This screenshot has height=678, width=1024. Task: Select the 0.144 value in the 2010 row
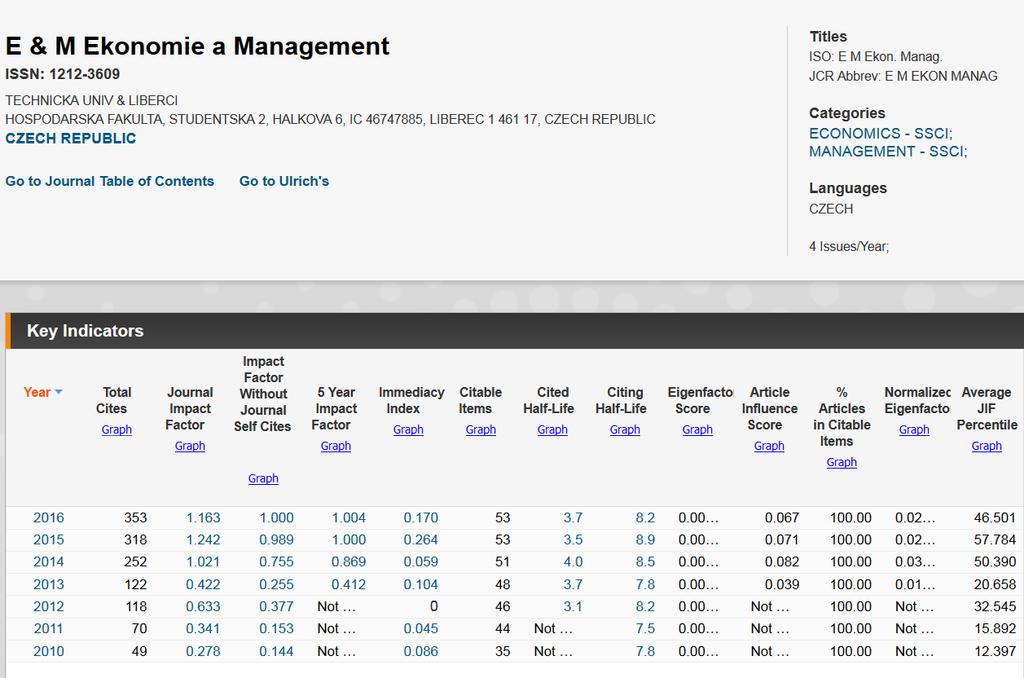pos(276,651)
